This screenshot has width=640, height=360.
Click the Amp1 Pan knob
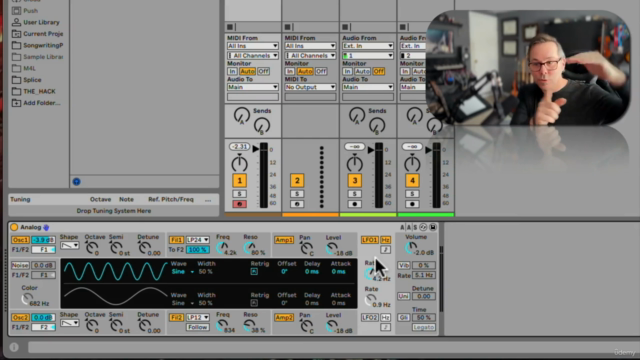tap(306, 248)
